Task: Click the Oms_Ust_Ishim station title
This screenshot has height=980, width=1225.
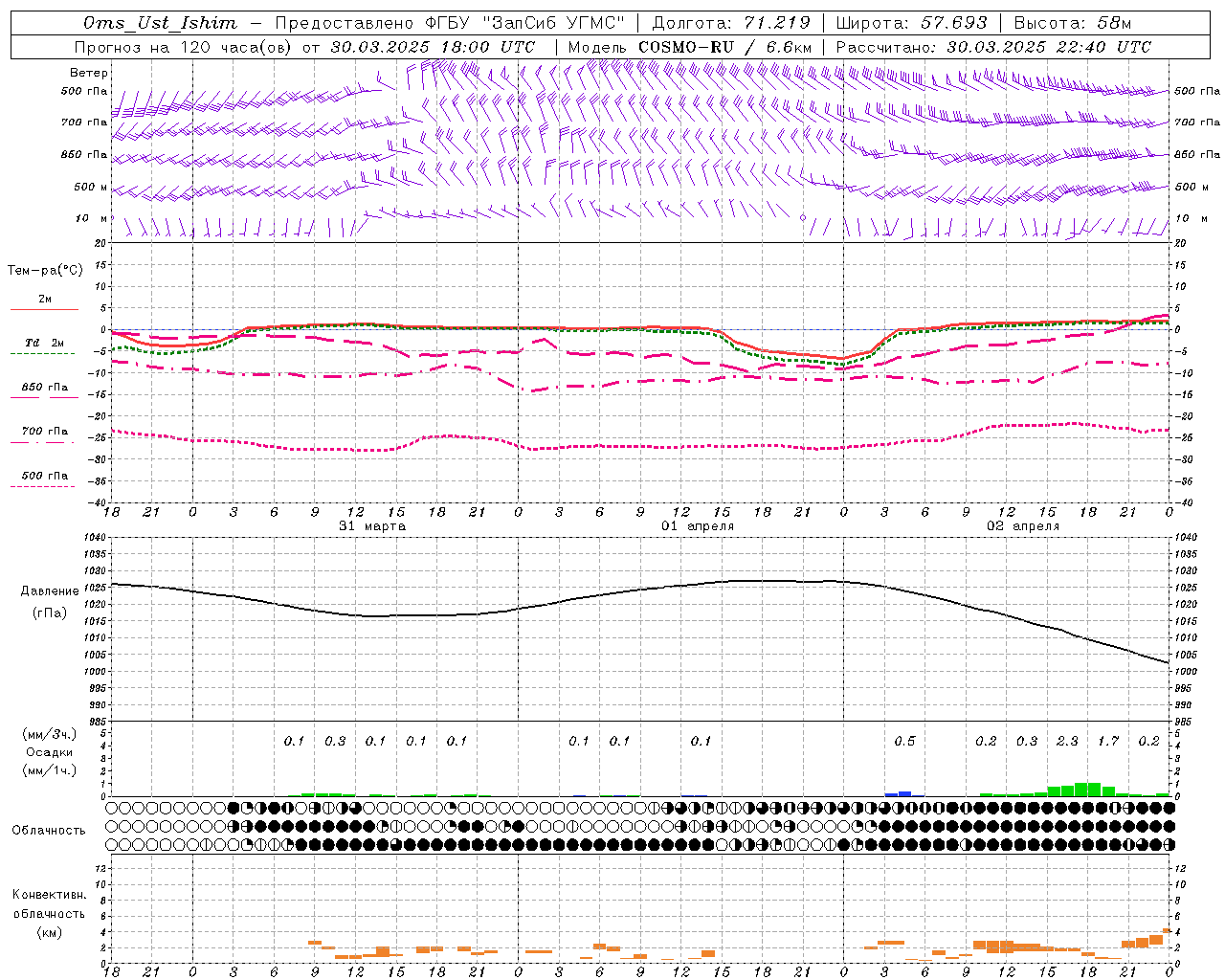Action: click(x=160, y=23)
